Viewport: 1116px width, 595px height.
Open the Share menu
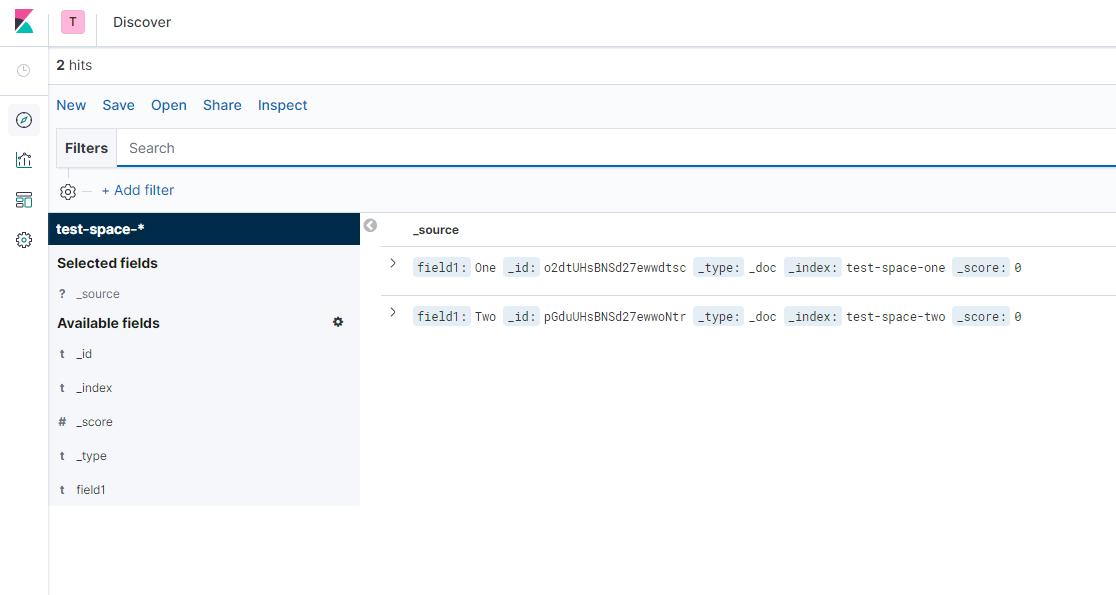[x=222, y=105]
